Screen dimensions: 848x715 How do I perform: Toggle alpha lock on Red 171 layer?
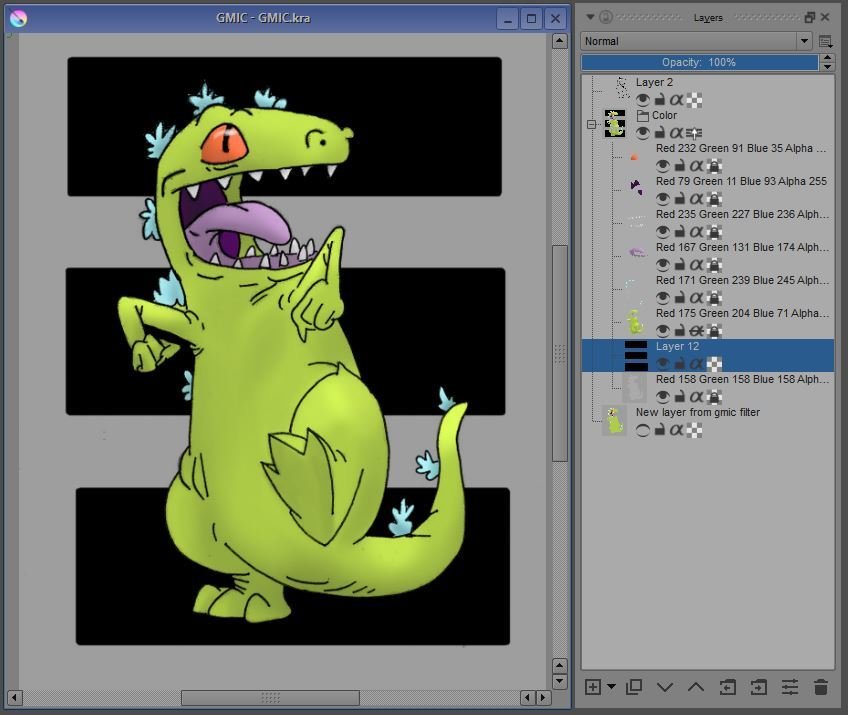click(x=714, y=297)
